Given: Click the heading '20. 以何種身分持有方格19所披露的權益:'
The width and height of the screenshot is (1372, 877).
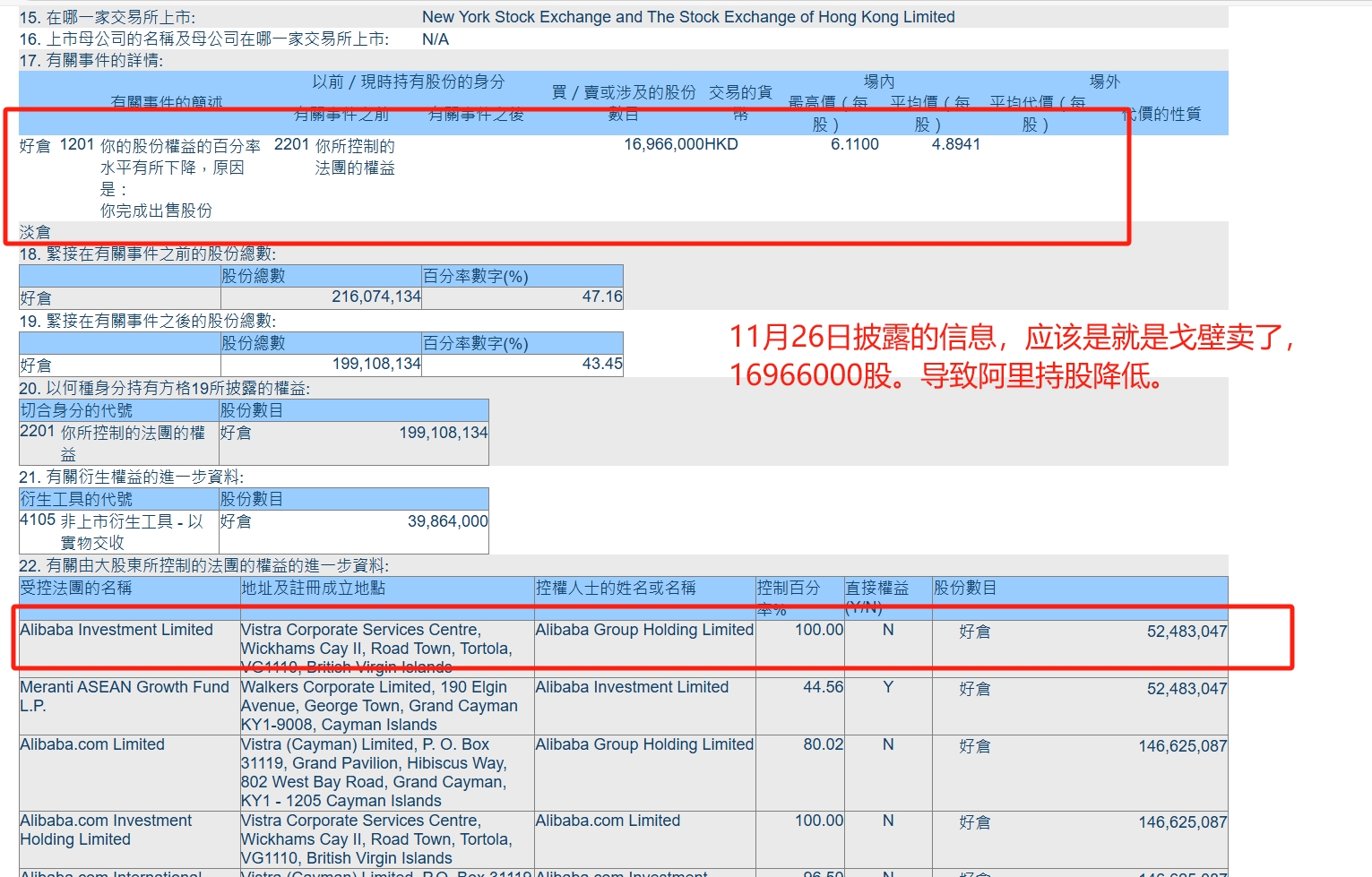Looking at the screenshot, I should click(x=165, y=388).
